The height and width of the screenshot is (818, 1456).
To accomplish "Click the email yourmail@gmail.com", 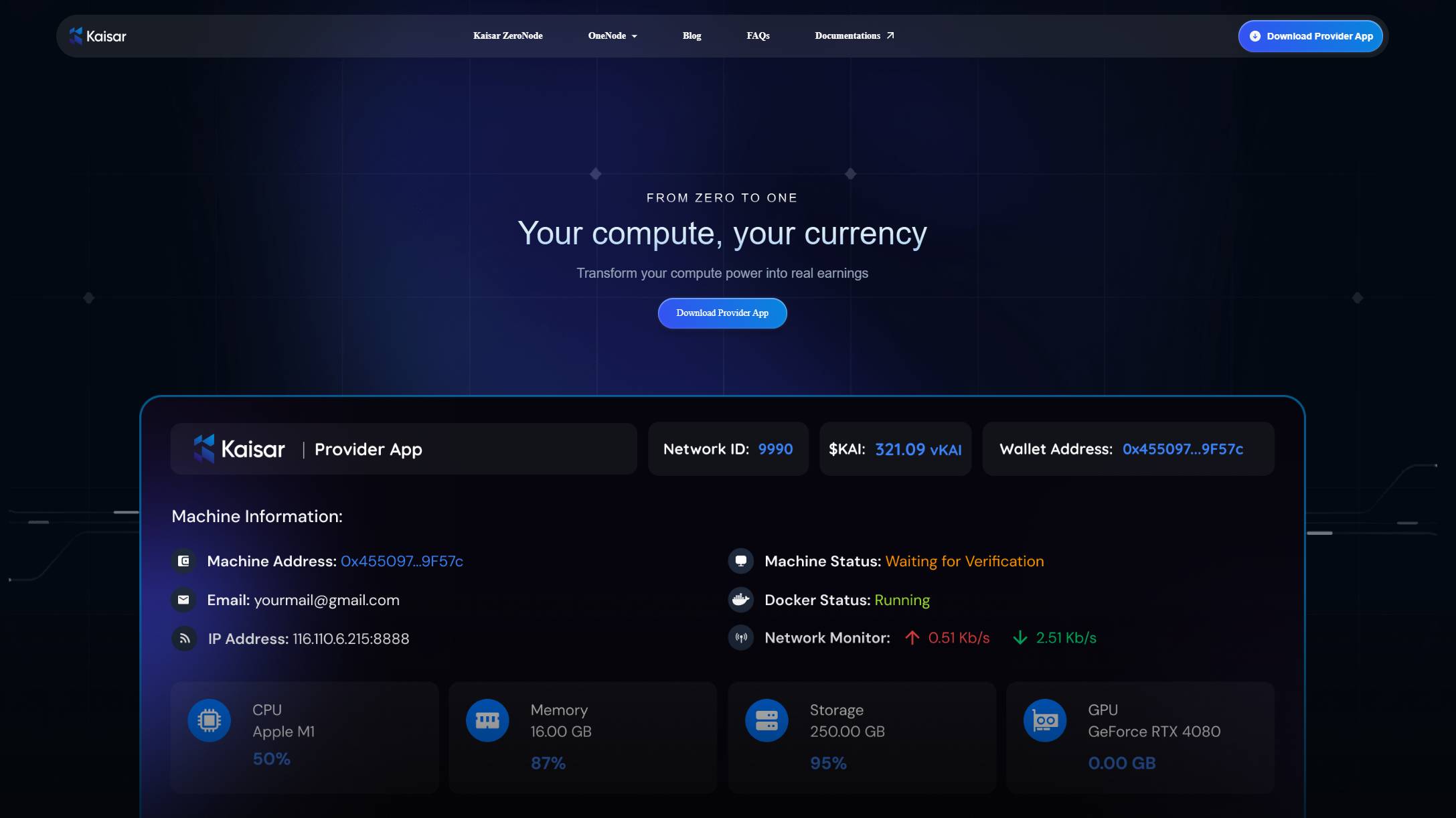I will 327,600.
